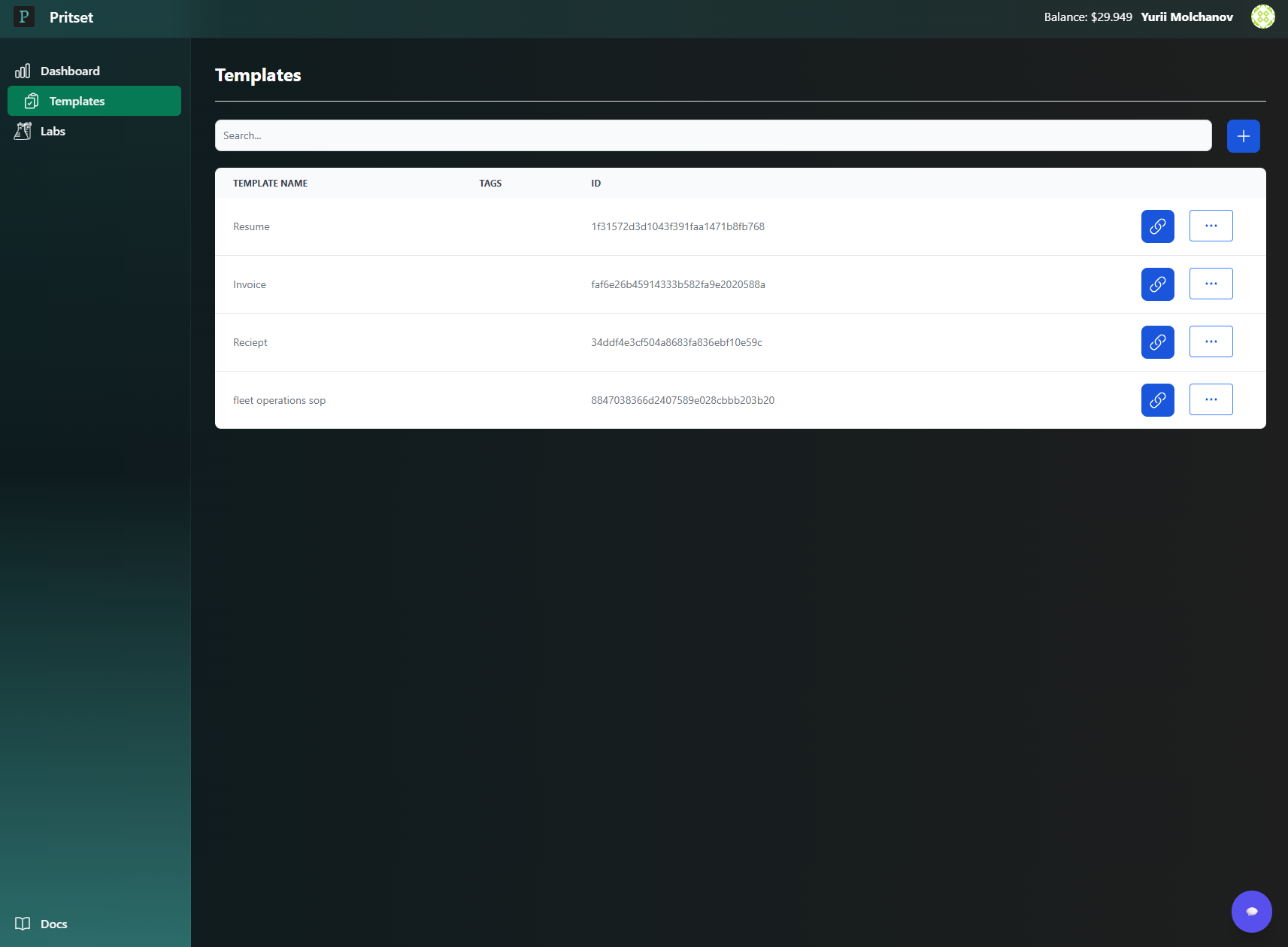Open the Docs link

coord(53,924)
